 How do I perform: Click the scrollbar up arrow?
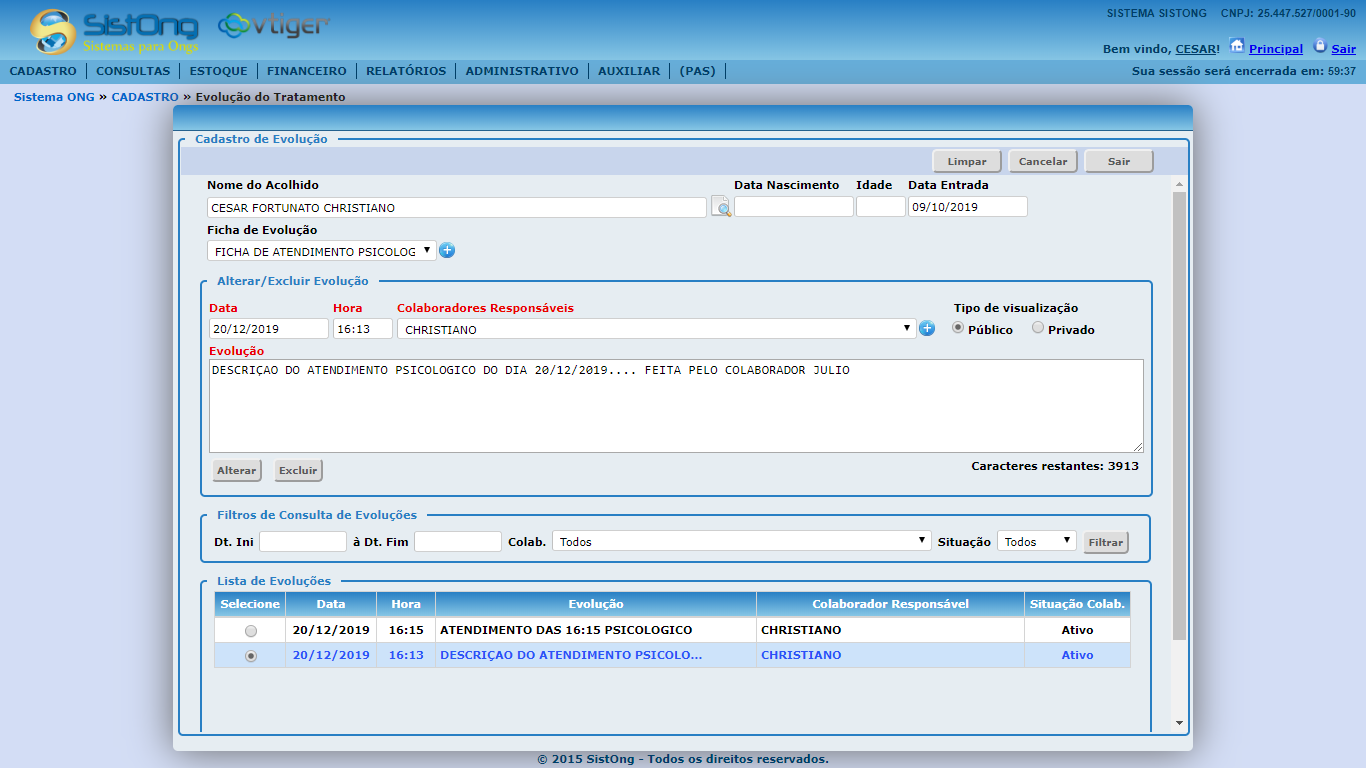[x=1179, y=185]
